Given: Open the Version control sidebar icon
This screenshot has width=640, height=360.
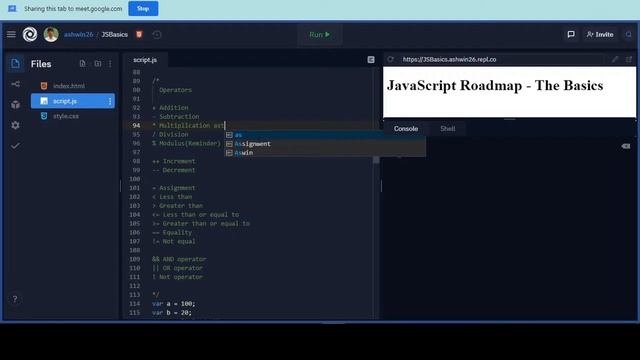Looking at the screenshot, I should pyautogui.click(x=16, y=84).
